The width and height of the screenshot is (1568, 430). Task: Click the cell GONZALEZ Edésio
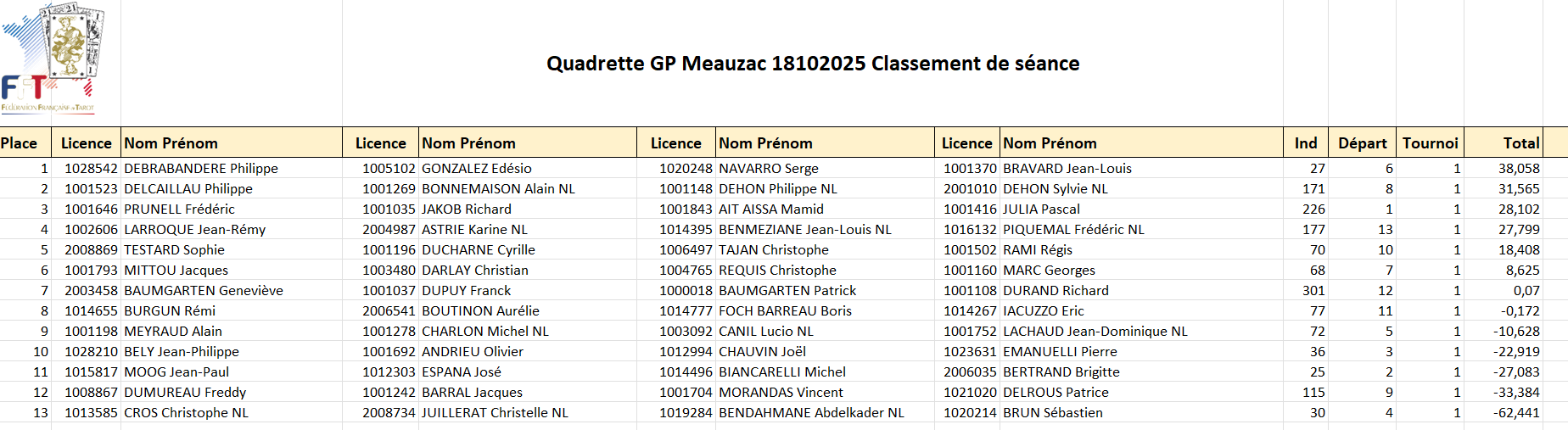click(477, 169)
